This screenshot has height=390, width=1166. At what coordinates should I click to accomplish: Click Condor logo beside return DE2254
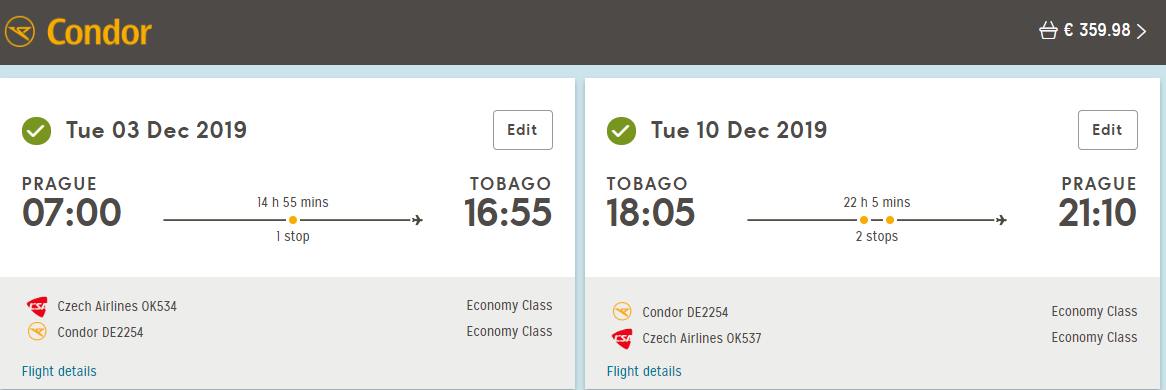[622, 312]
